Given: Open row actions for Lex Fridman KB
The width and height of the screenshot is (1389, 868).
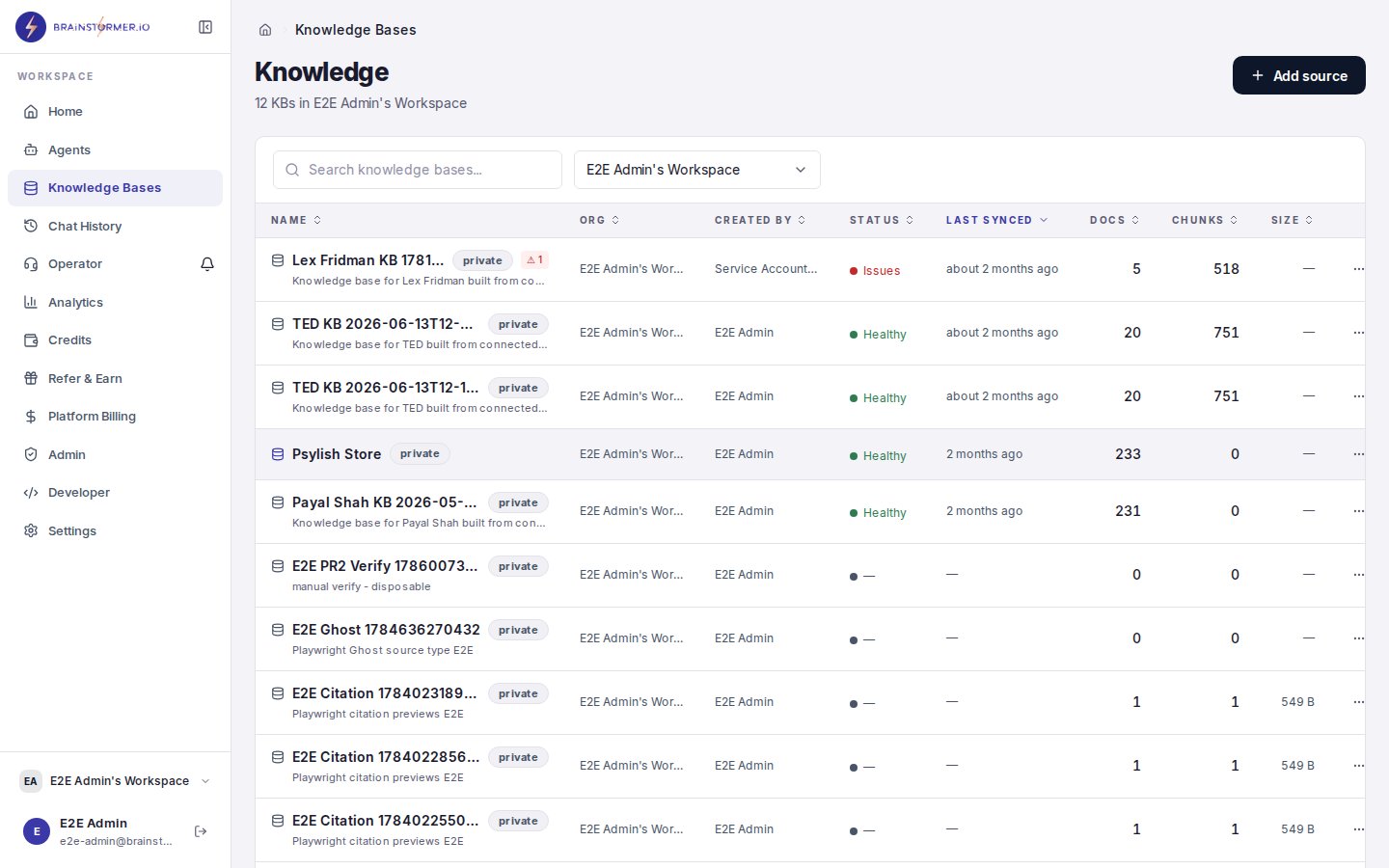Looking at the screenshot, I should point(1358,269).
